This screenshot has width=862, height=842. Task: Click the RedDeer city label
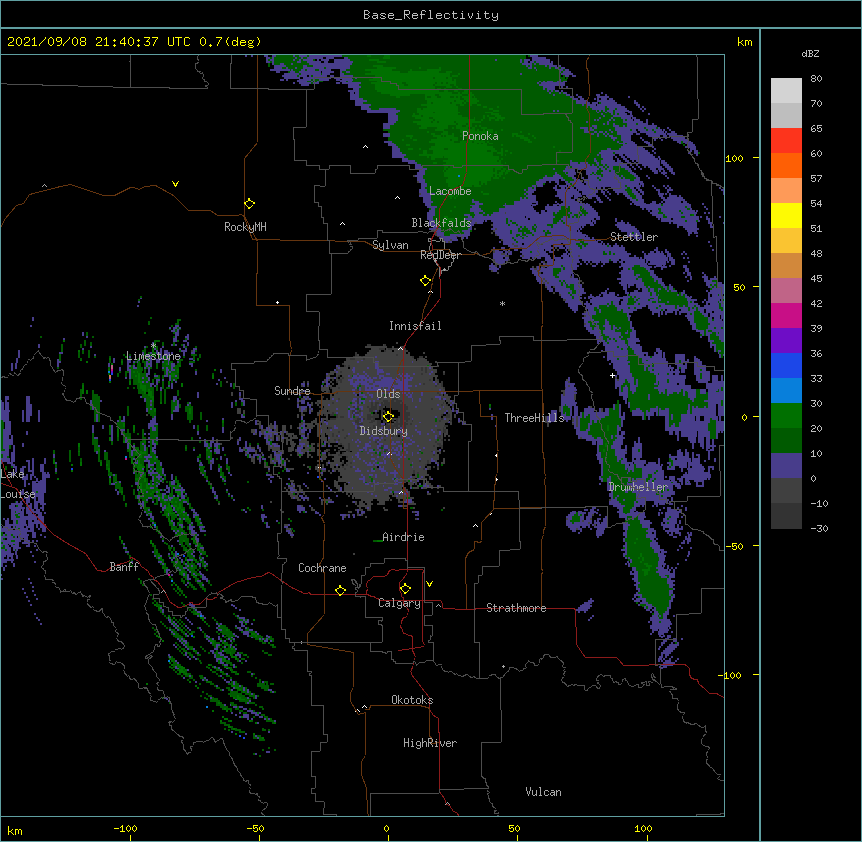point(440,255)
